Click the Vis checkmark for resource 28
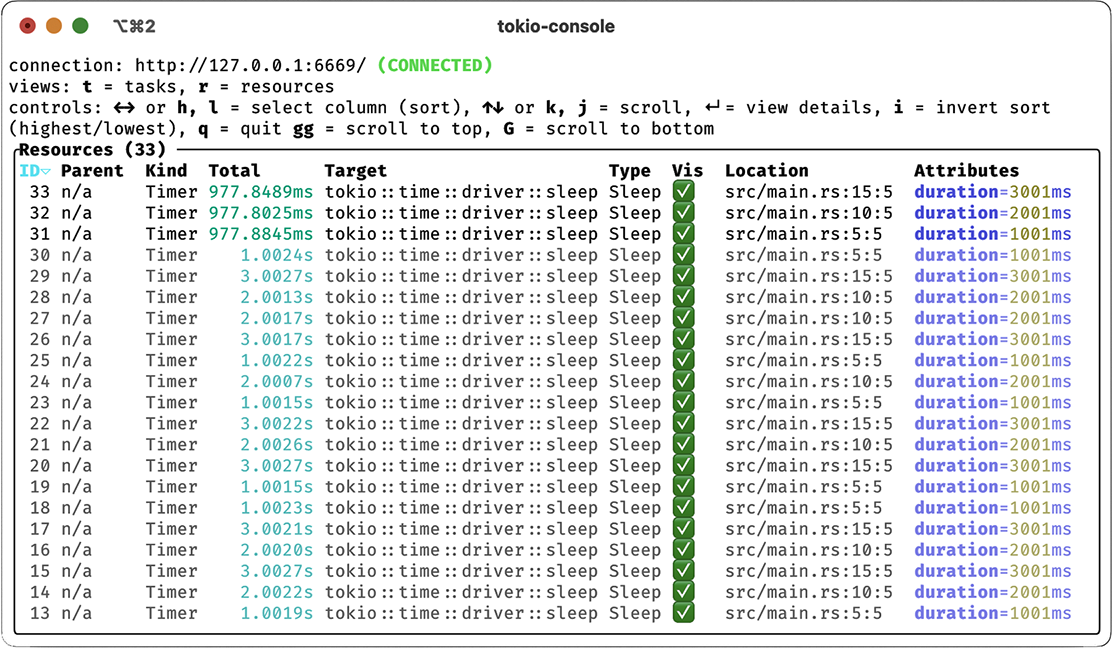 click(684, 297)
